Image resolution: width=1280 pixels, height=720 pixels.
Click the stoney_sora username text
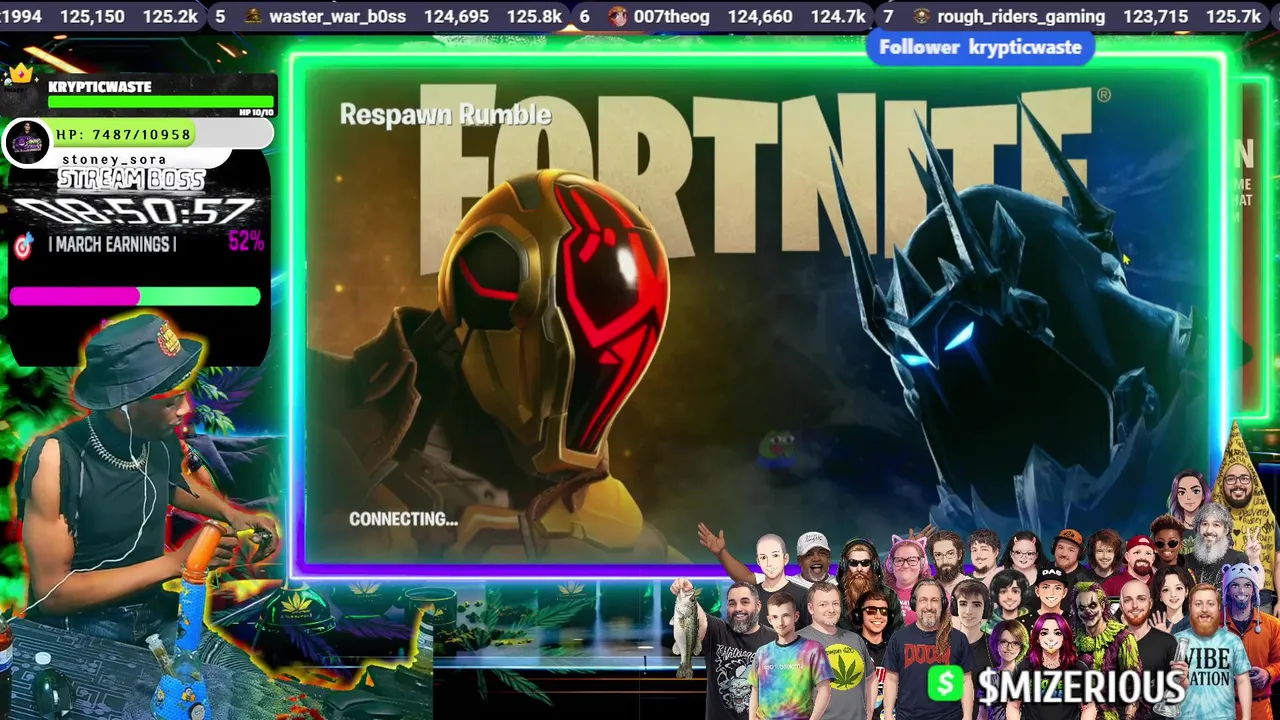point(114,160)
